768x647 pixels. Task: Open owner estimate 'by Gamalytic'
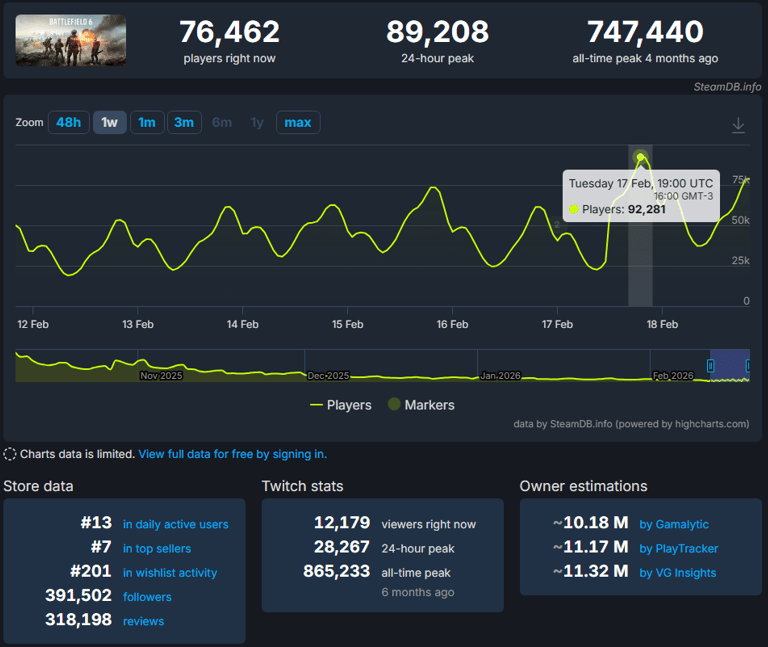(674, 525)
